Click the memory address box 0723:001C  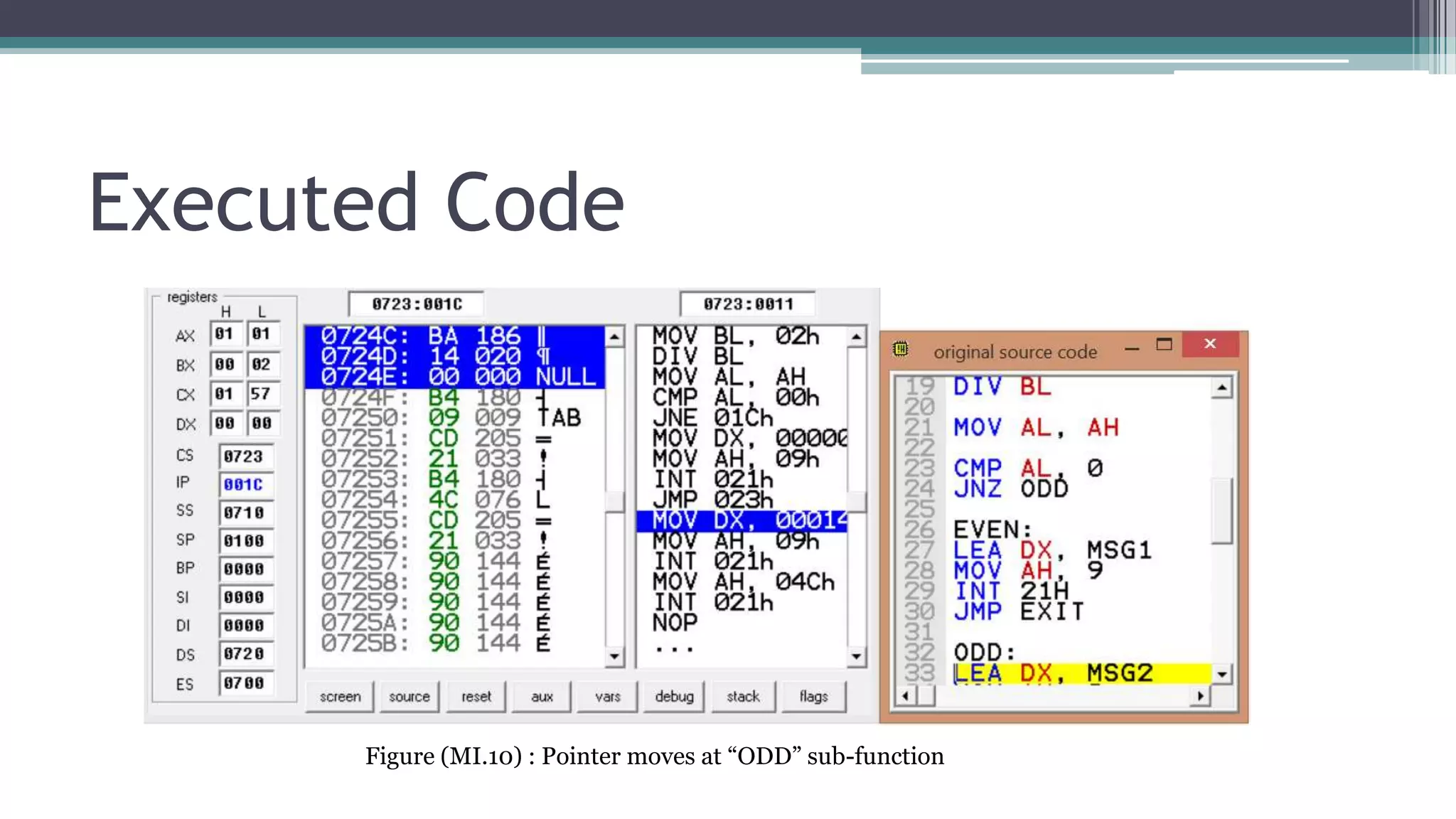point(417,304)
